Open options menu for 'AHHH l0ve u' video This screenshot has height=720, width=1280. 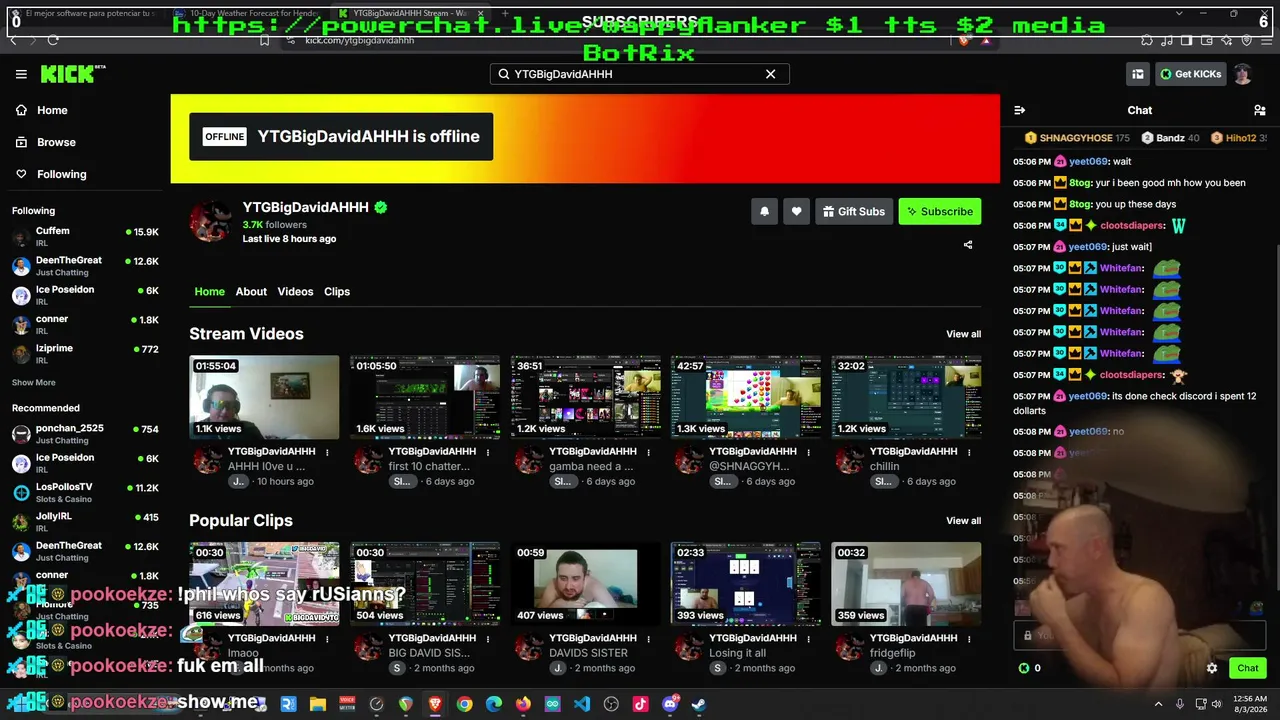point(327,452)
